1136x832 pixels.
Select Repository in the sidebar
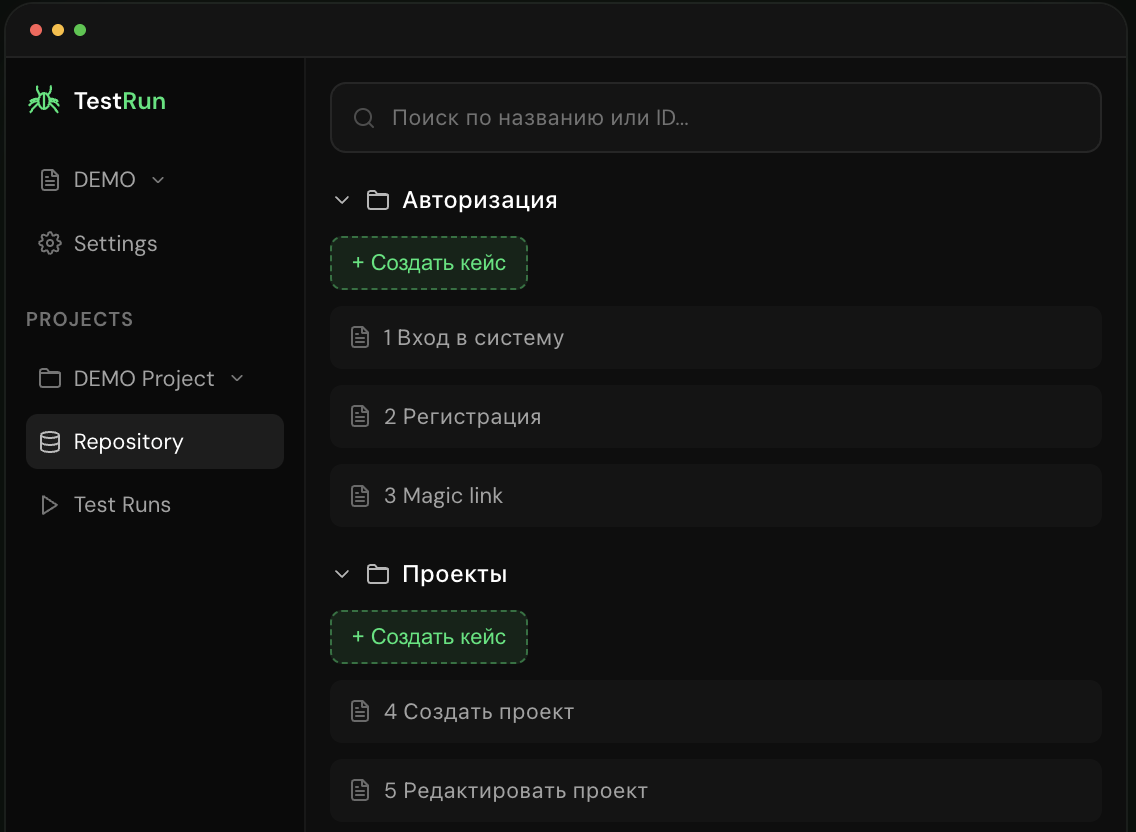pos(154,441)
